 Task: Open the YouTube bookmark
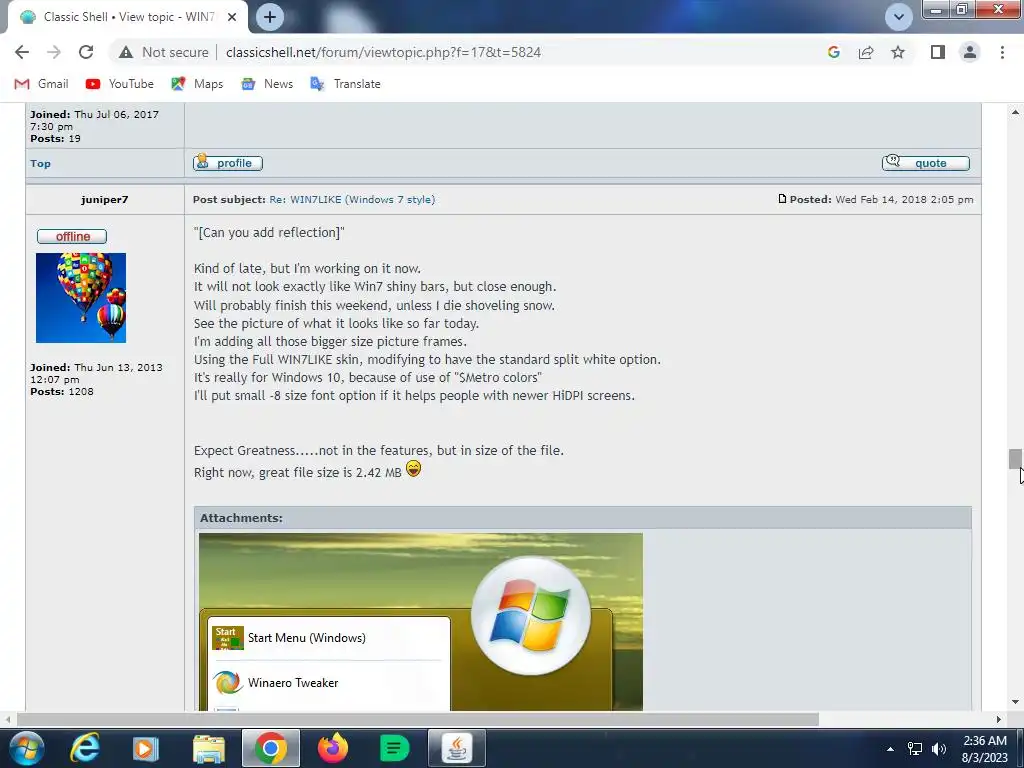[x=120, y=84]
